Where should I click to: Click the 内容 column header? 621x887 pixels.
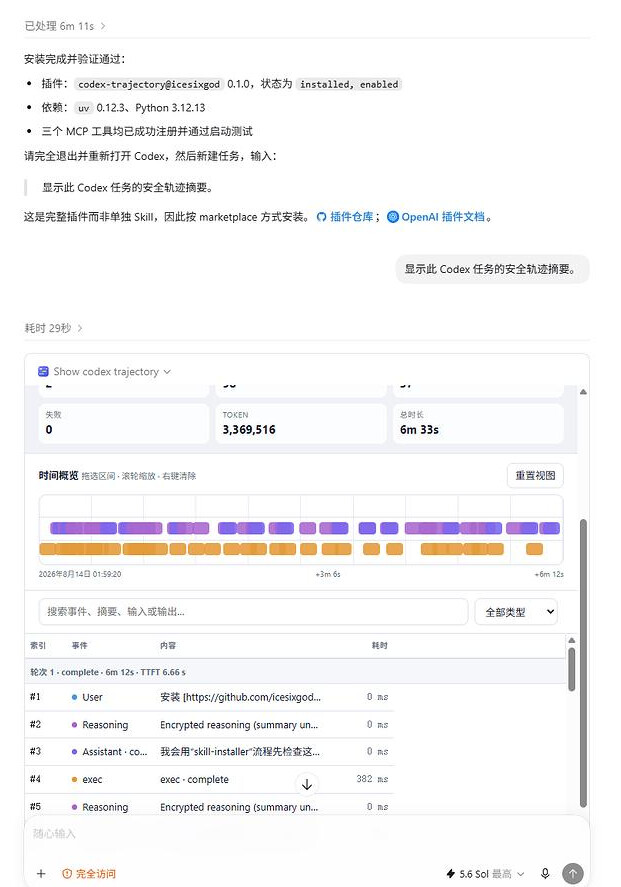click(168, 645)
